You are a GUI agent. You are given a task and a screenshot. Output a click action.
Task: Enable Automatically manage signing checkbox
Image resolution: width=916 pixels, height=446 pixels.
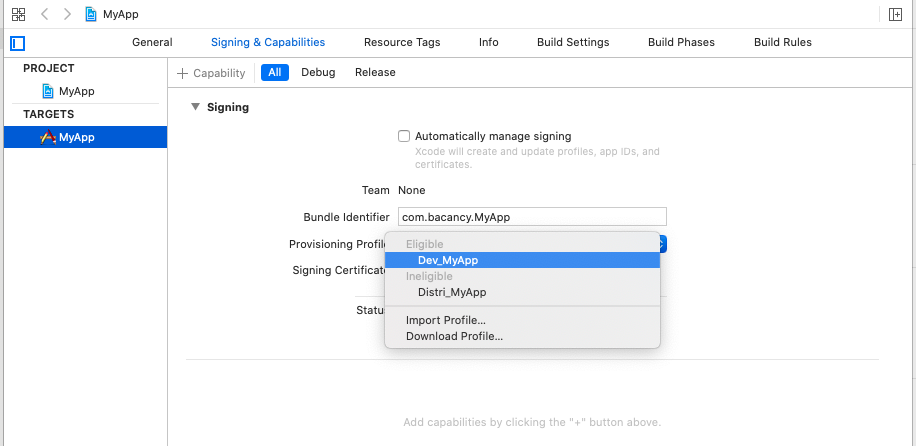pyautogui.click(x=404, y=136)
